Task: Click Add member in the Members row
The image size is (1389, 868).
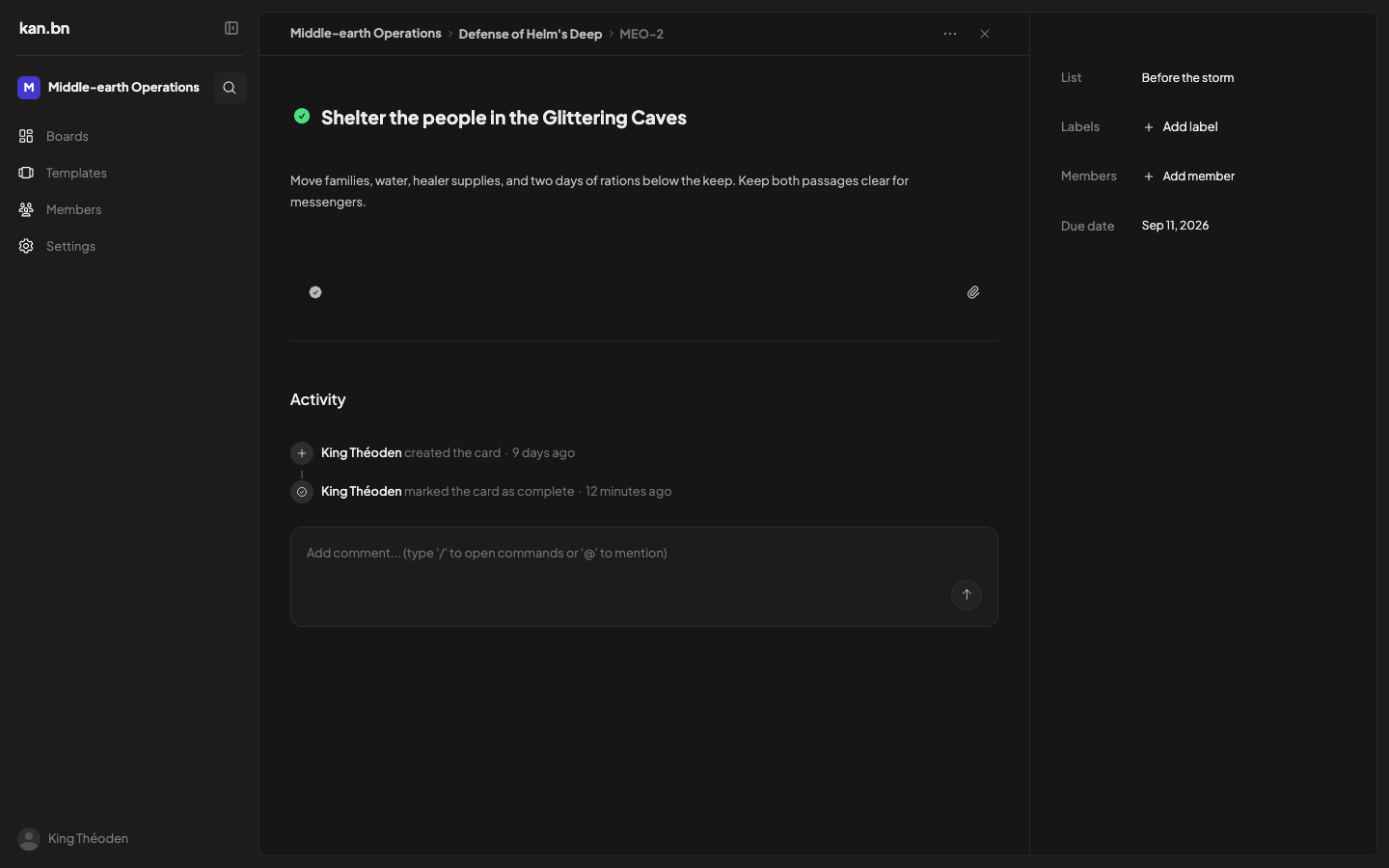Action: [1188, 176]
